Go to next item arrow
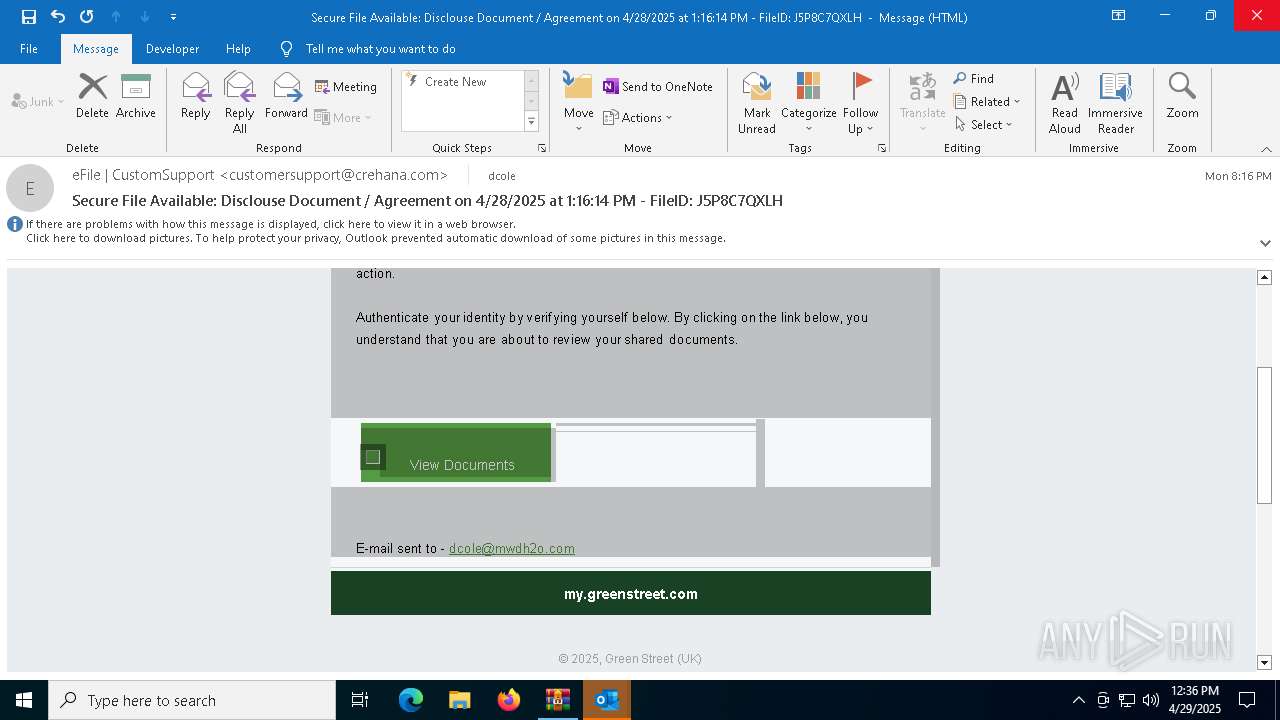1280x720 pixels. tap(145, 17)
